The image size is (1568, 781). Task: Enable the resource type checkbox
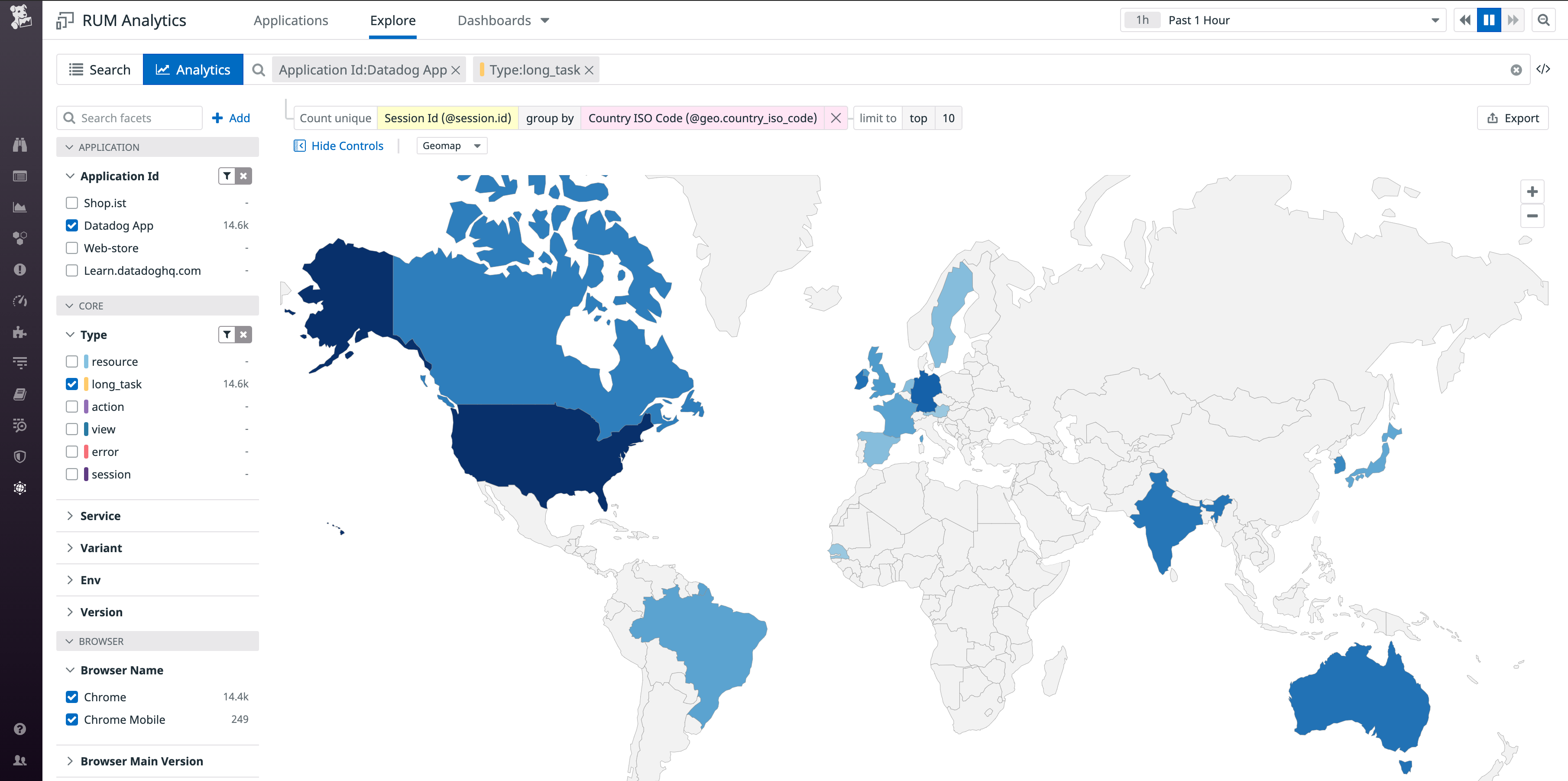click(x=72, y=361)
